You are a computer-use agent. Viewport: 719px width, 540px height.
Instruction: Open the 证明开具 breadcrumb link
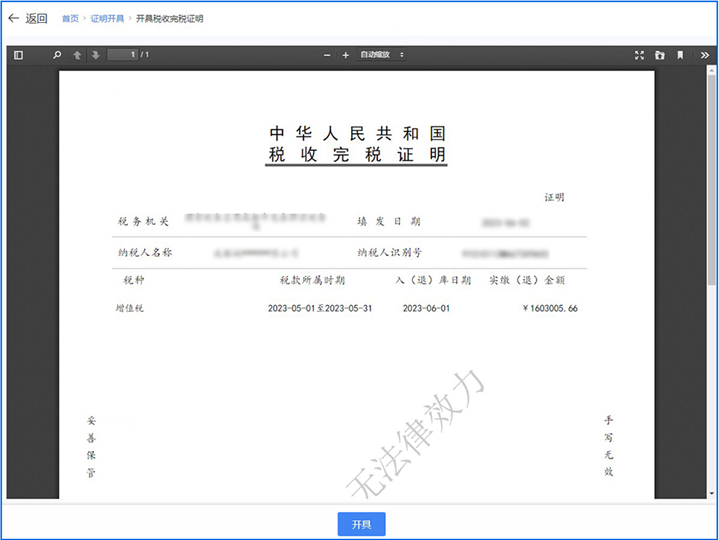click(x=107, y=19)
